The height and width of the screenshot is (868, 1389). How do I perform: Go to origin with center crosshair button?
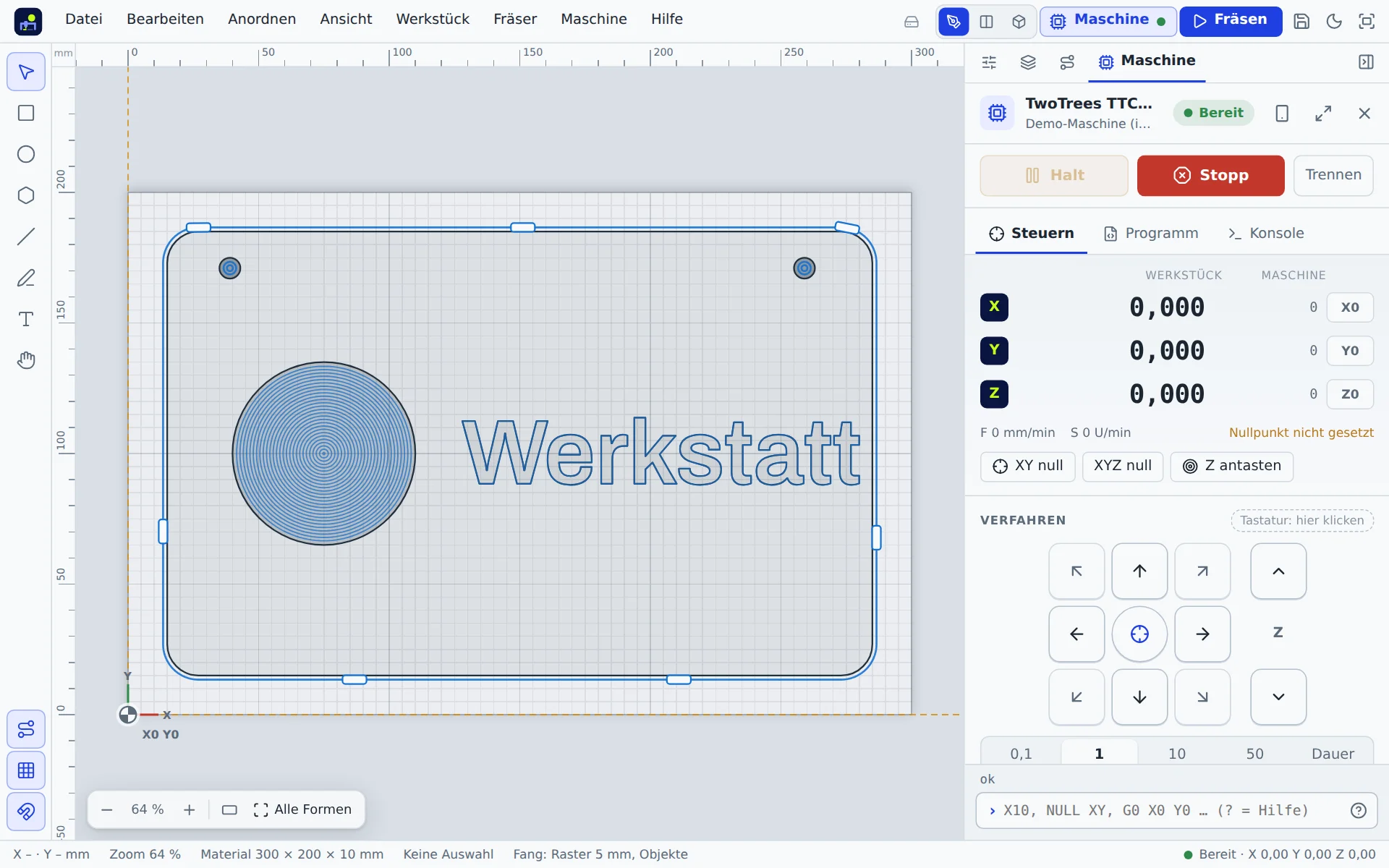[x=1139, y=634]
